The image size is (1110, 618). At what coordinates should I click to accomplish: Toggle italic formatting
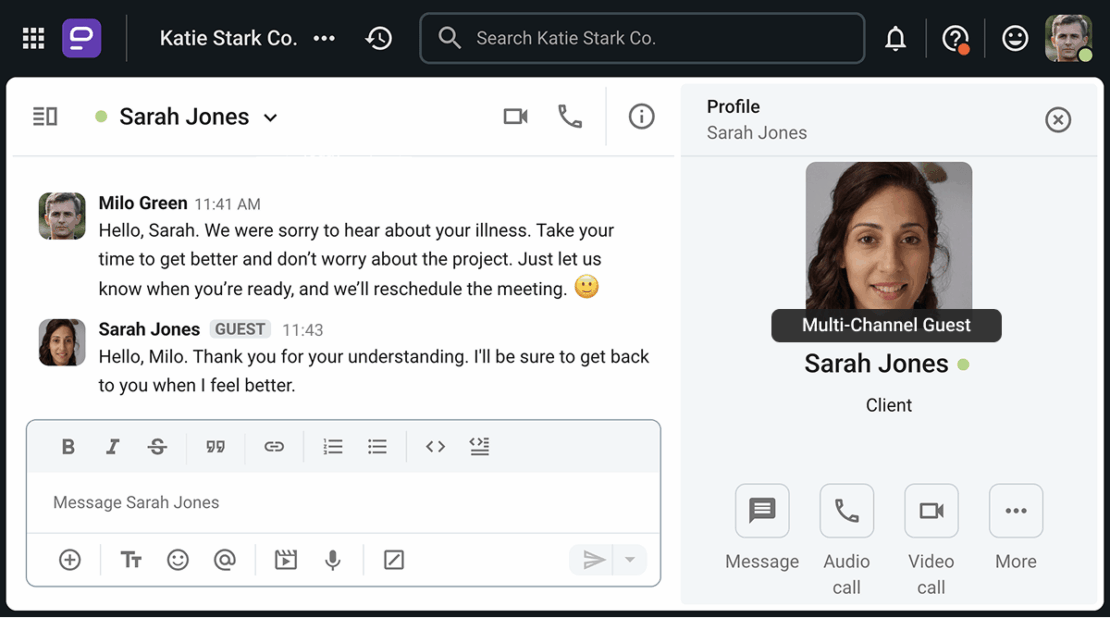(112, 447)
